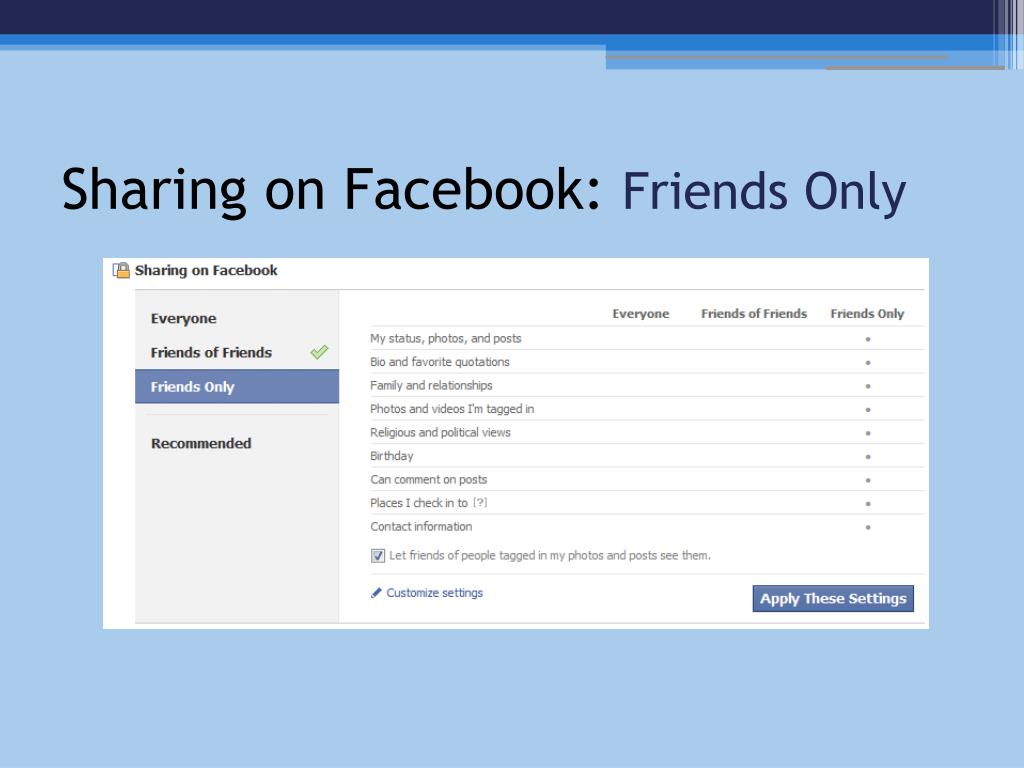
Task: Click the Friends Only dot for Contact information
Action: (x=868, y=527)
